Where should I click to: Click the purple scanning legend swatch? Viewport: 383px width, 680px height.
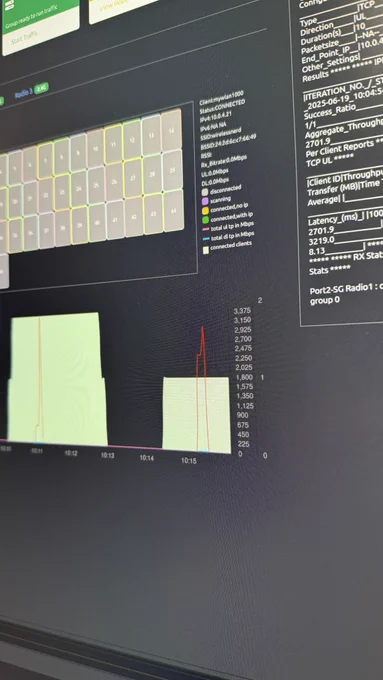point(205,202)
